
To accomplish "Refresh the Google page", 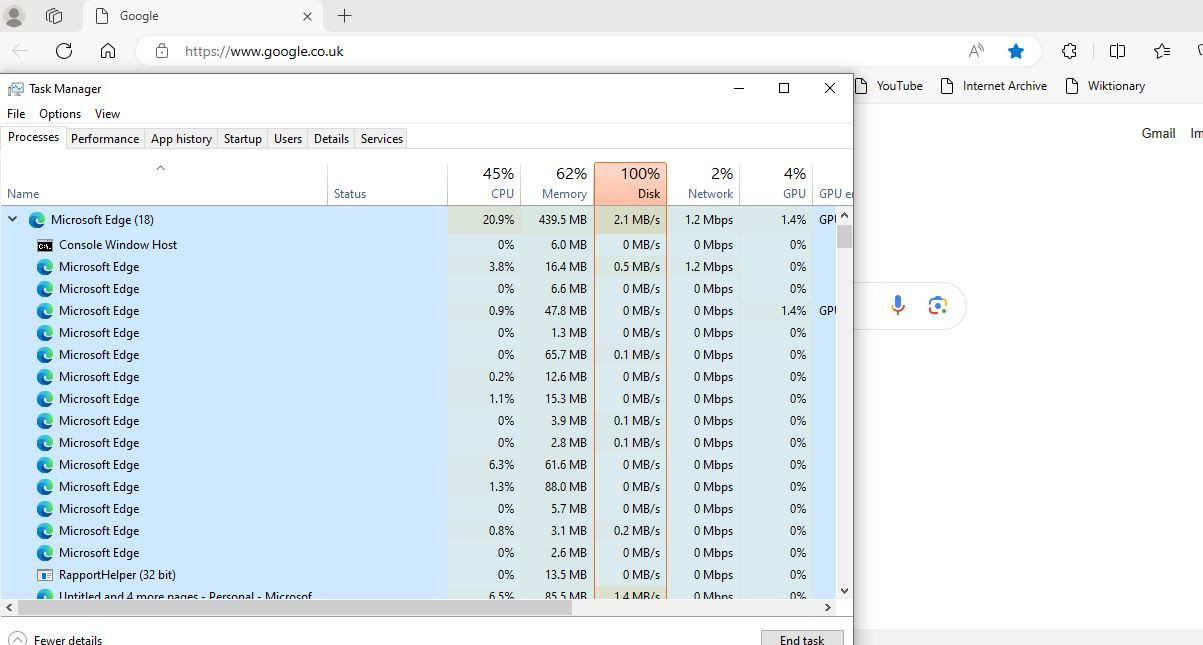I will pos(64,51).
